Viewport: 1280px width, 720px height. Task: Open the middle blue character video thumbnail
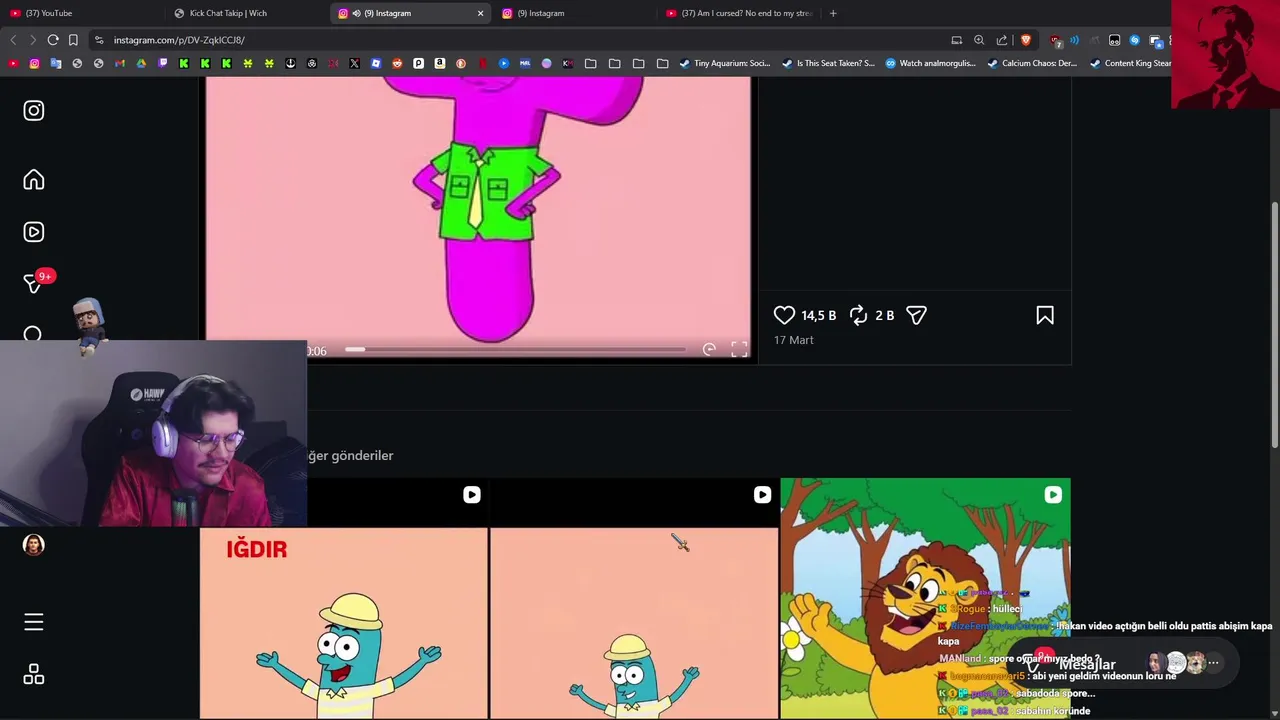pyautogui.click(x=634, y=600)
